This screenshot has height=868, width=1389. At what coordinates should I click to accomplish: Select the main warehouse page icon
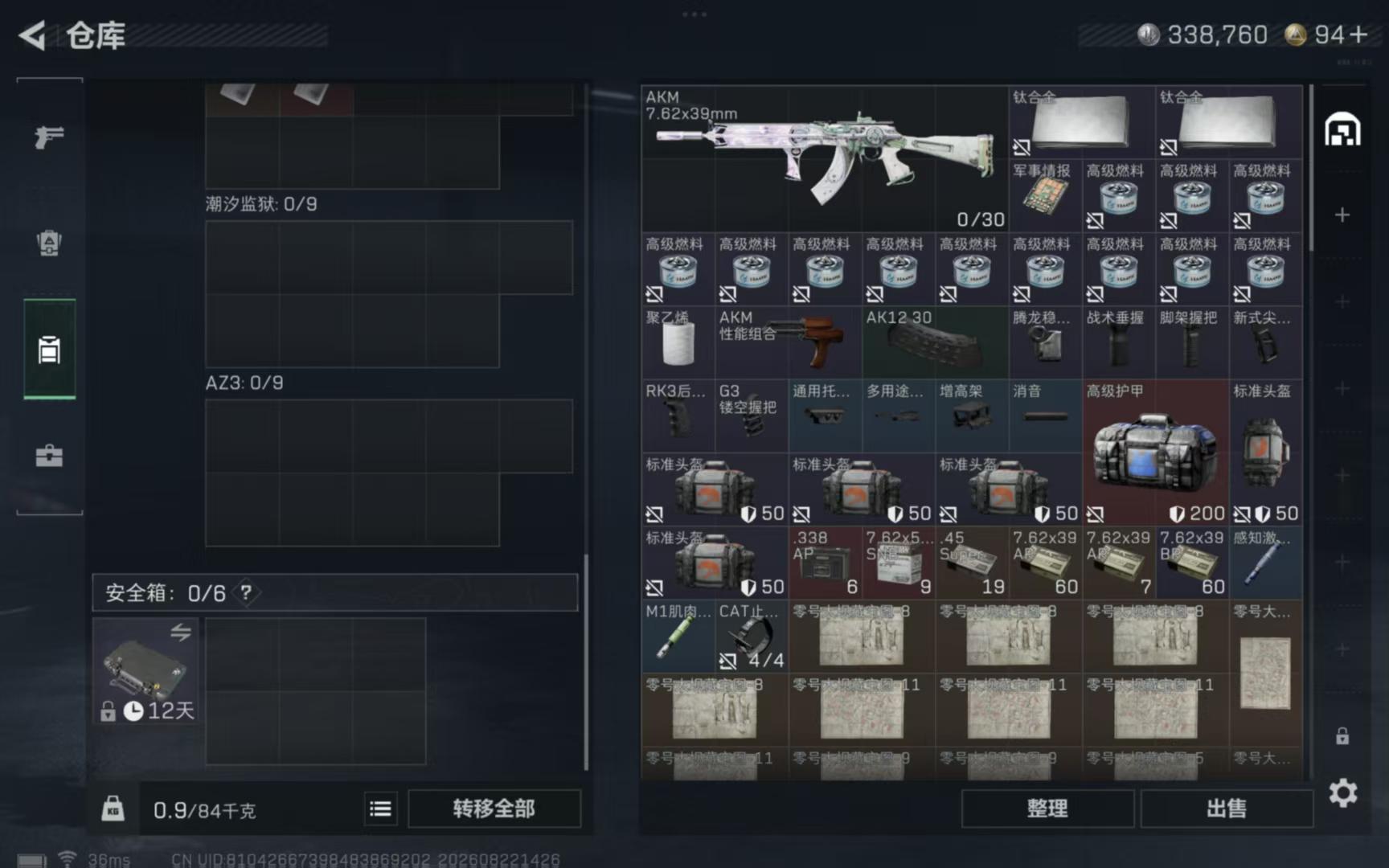[1342, 129]
